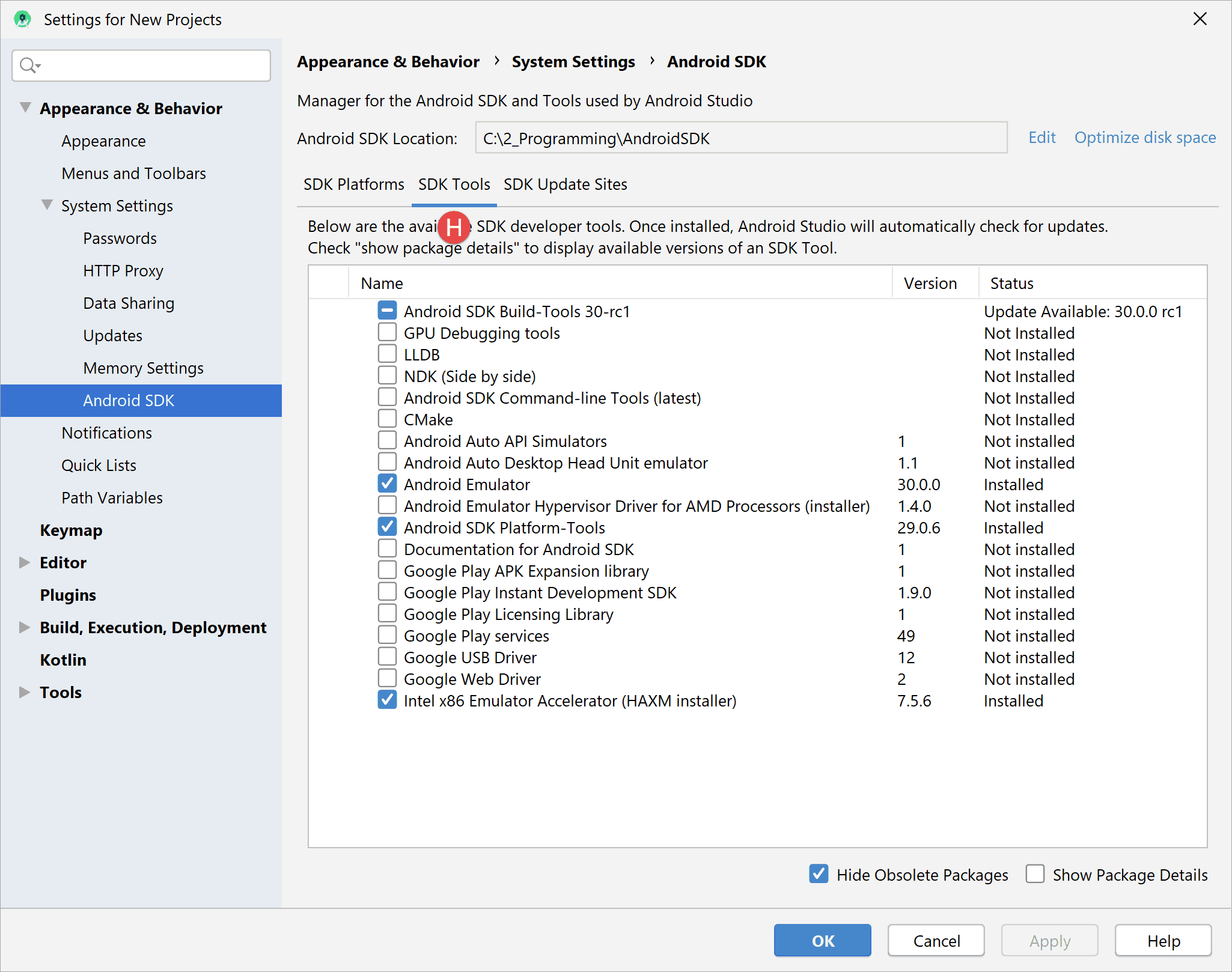
Task: Click the Edit link for SDK location
Action: (1042, 138)
